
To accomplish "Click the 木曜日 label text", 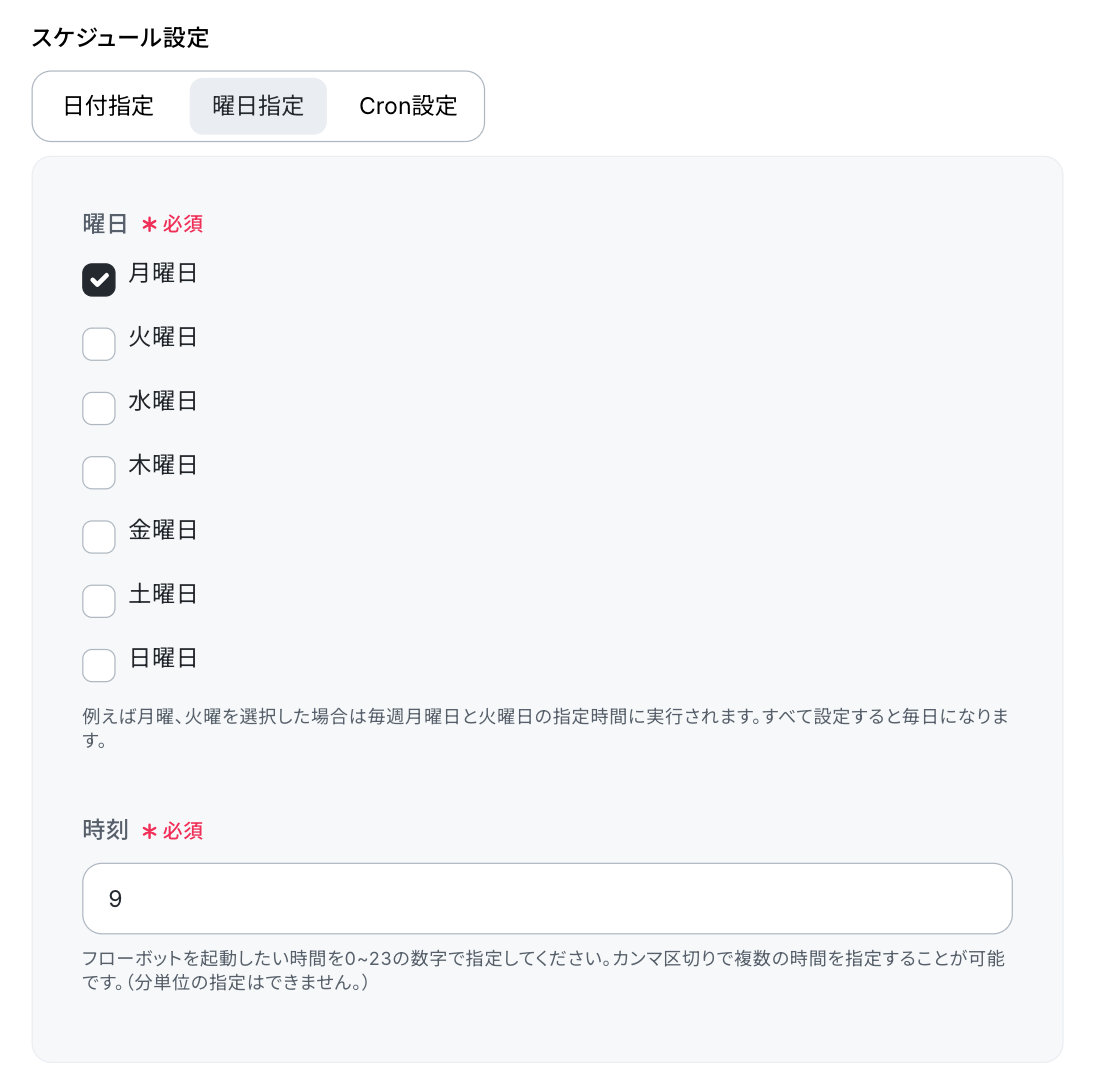I will pyautogui.click(x=162, y=465).
